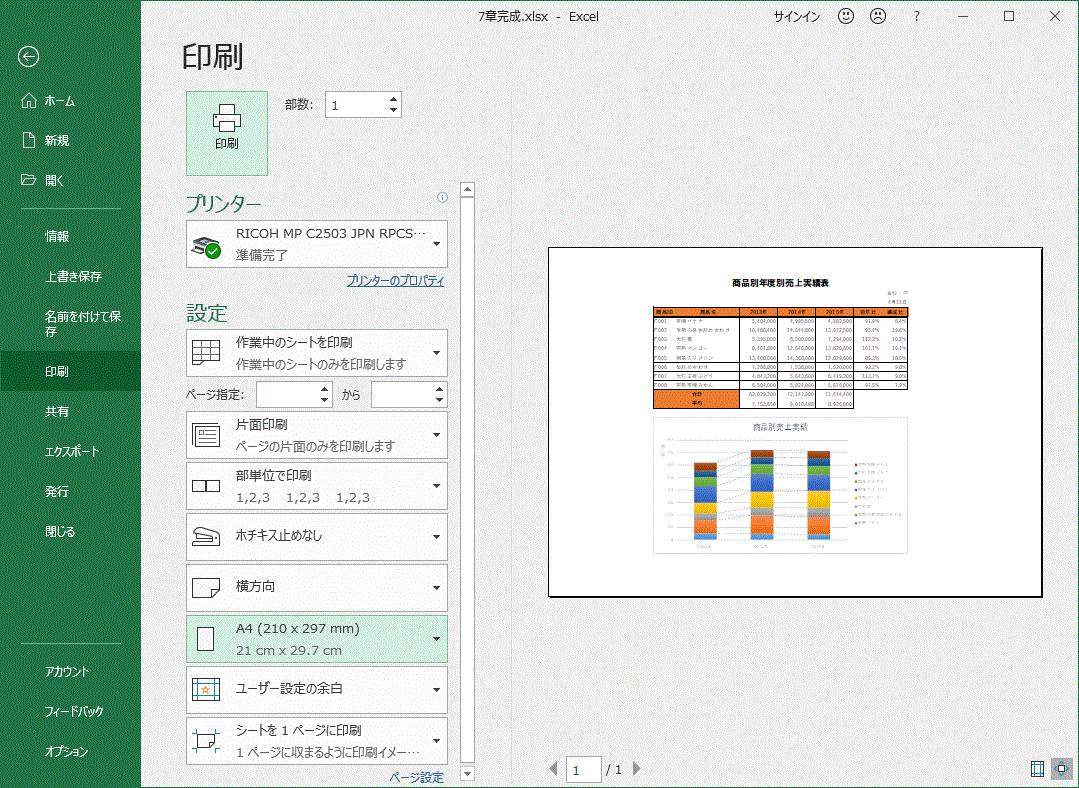Decrease the end page after から
The height and width of the screenshot is (788, 1079).
[x=440, y=400]
